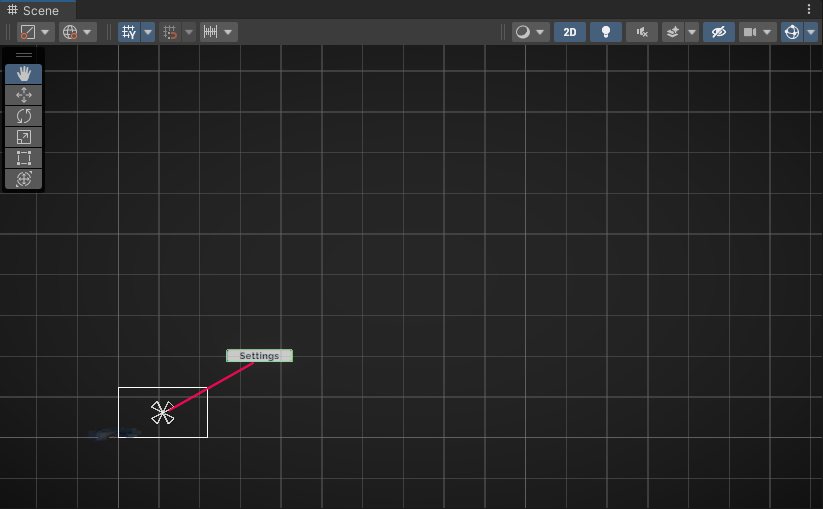Toggle gizmos visibility button
This screenshot has height=509, width=823.
[x=792, y=32]
